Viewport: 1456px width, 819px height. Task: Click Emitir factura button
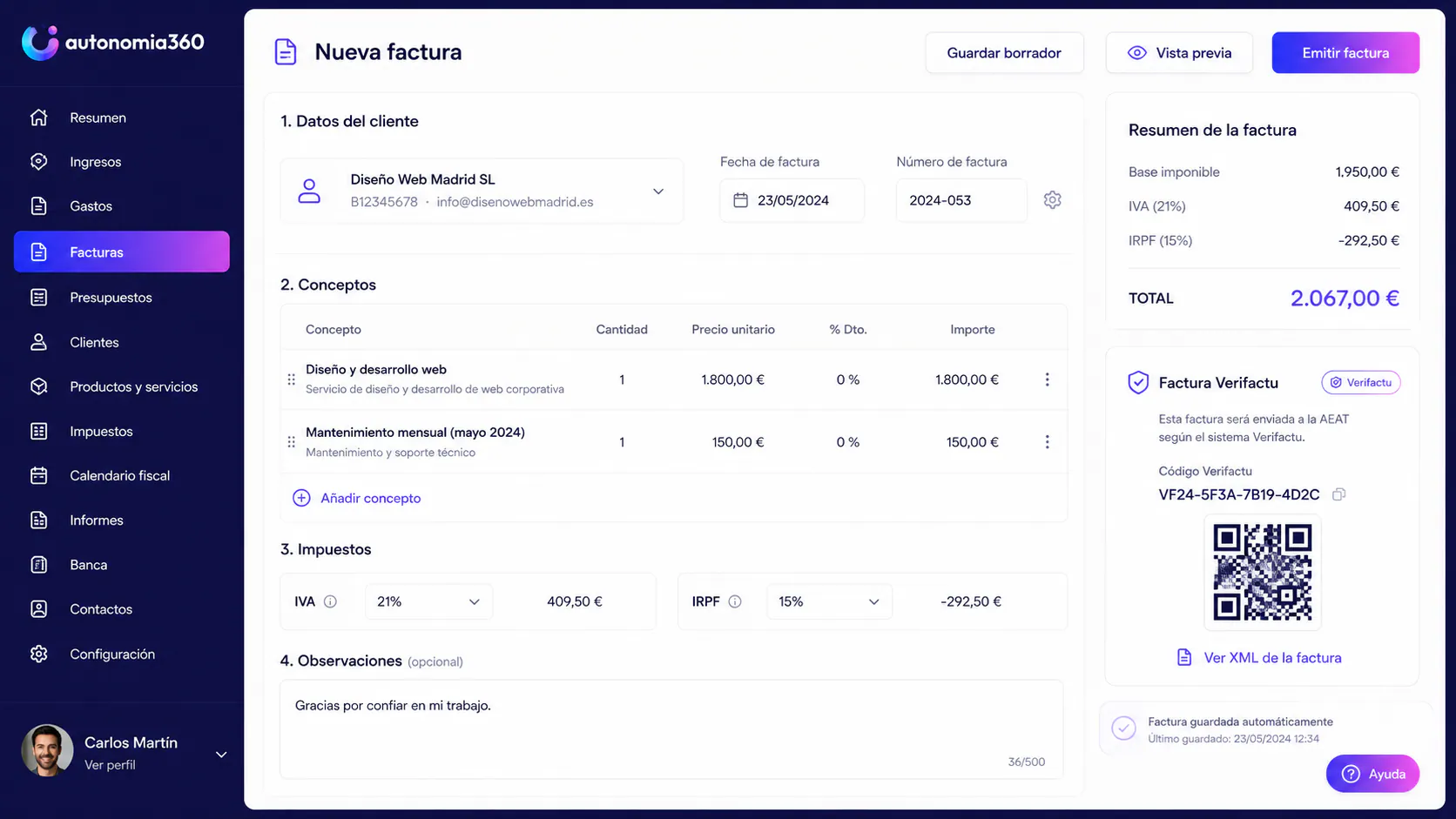coord(1345,53)
